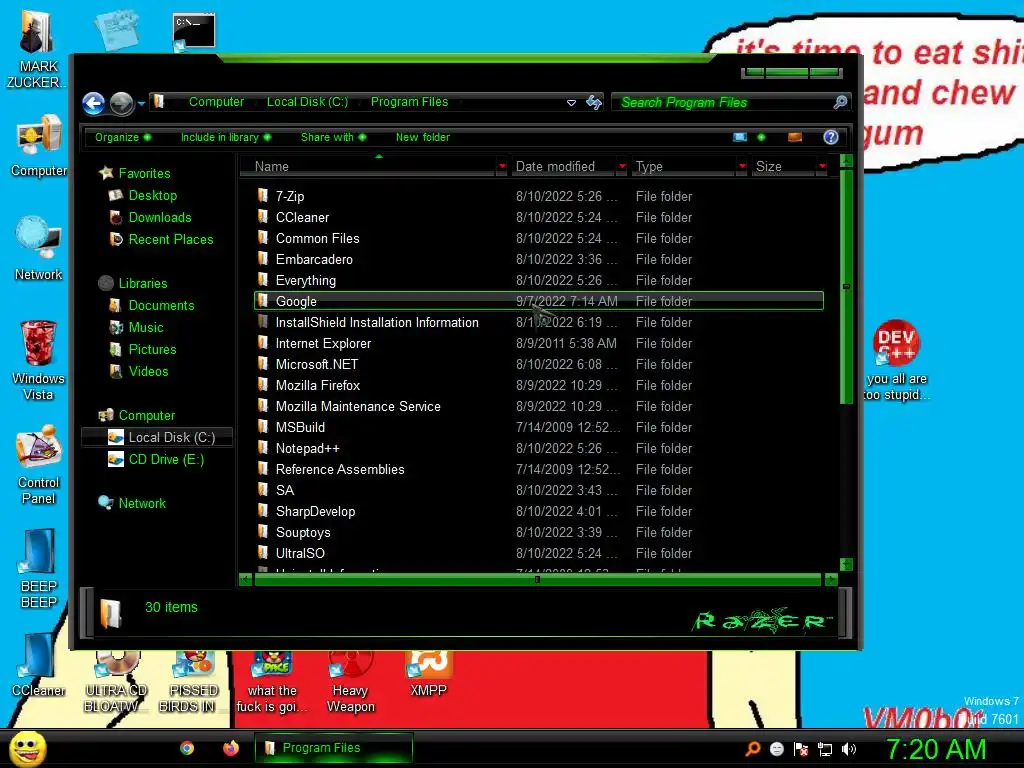
Task: Launch Firefox from the taskbar
Action: coord(231,748)
